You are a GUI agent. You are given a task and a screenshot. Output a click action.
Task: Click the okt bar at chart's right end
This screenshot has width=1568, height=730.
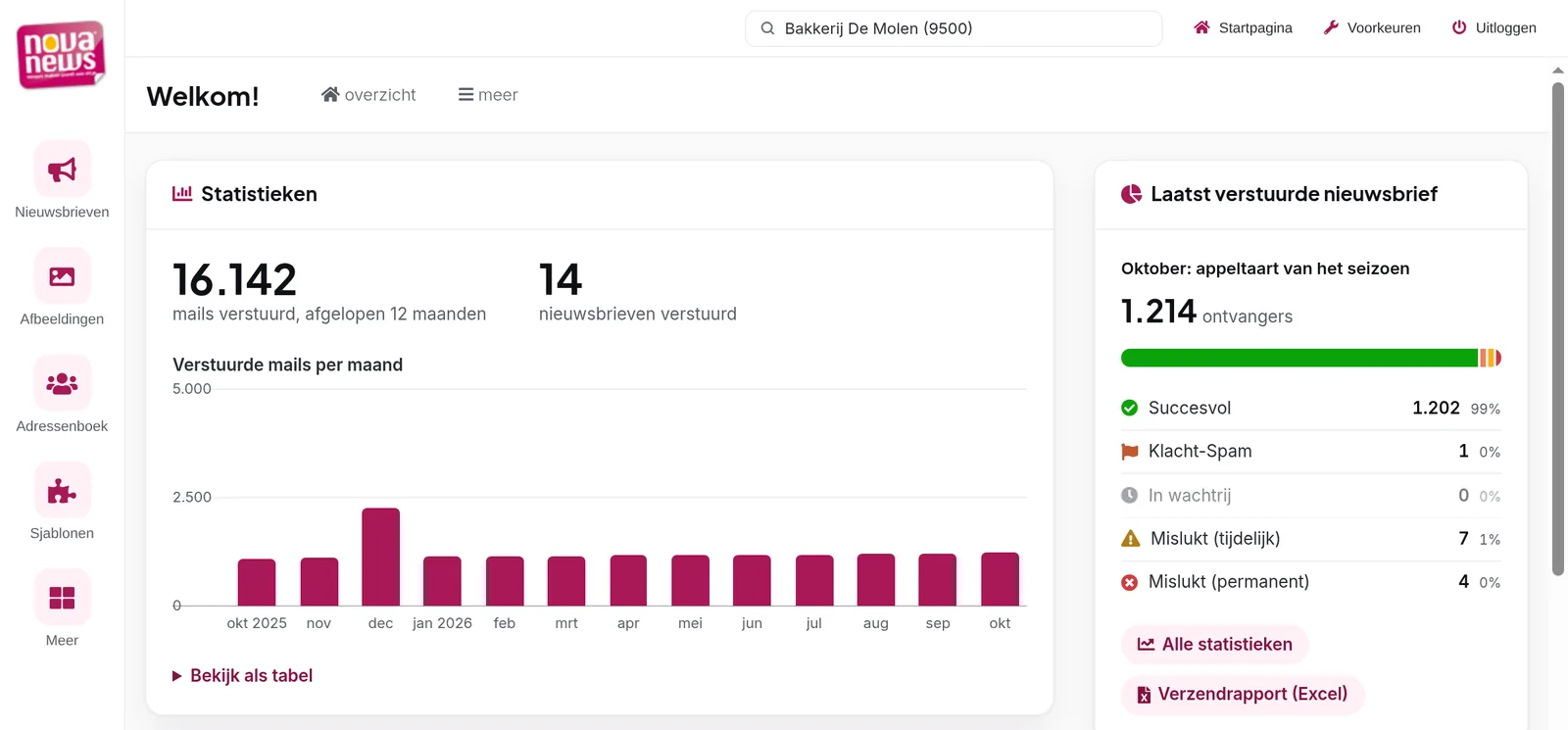click(x=1000, y=579)
